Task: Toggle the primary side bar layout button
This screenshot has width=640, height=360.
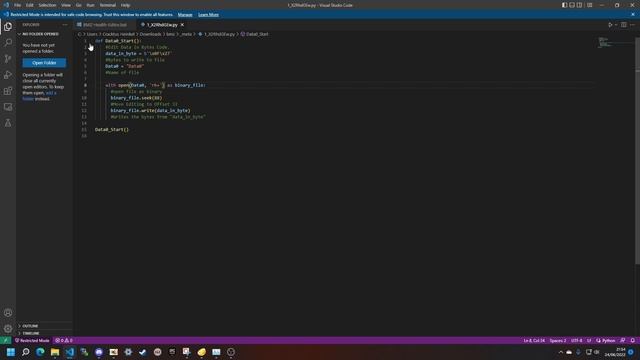Action: pyautogui.click(x=564, y=5)
